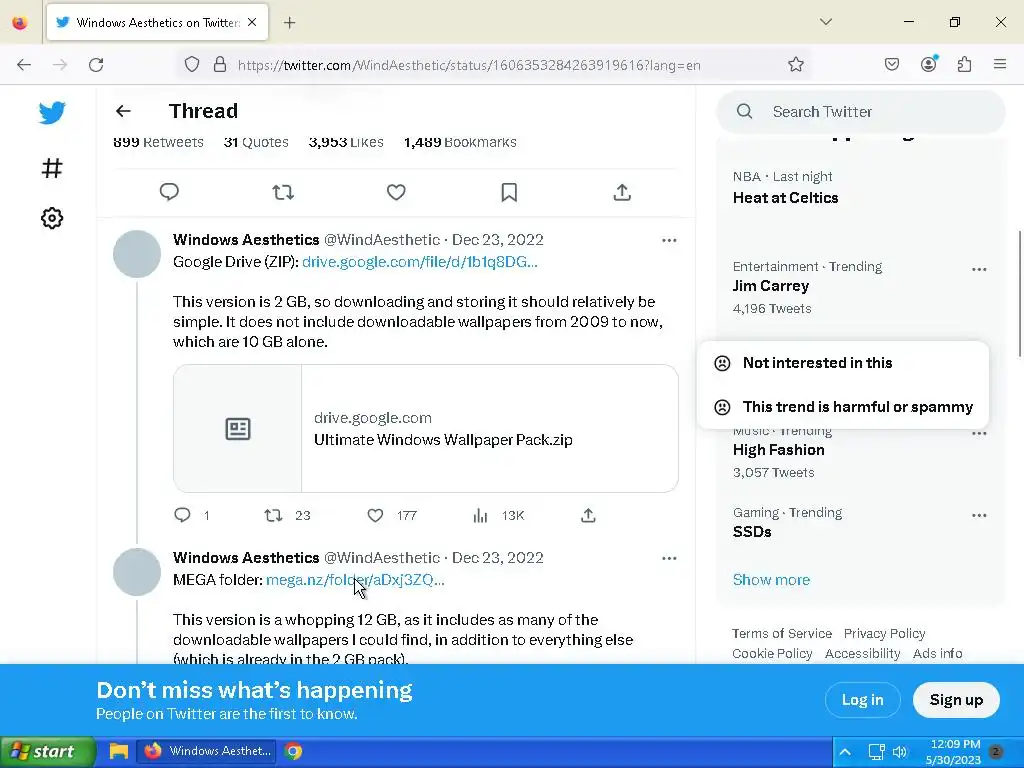Reply to the main tweet
1024x768 pixels.
[169, 192]
